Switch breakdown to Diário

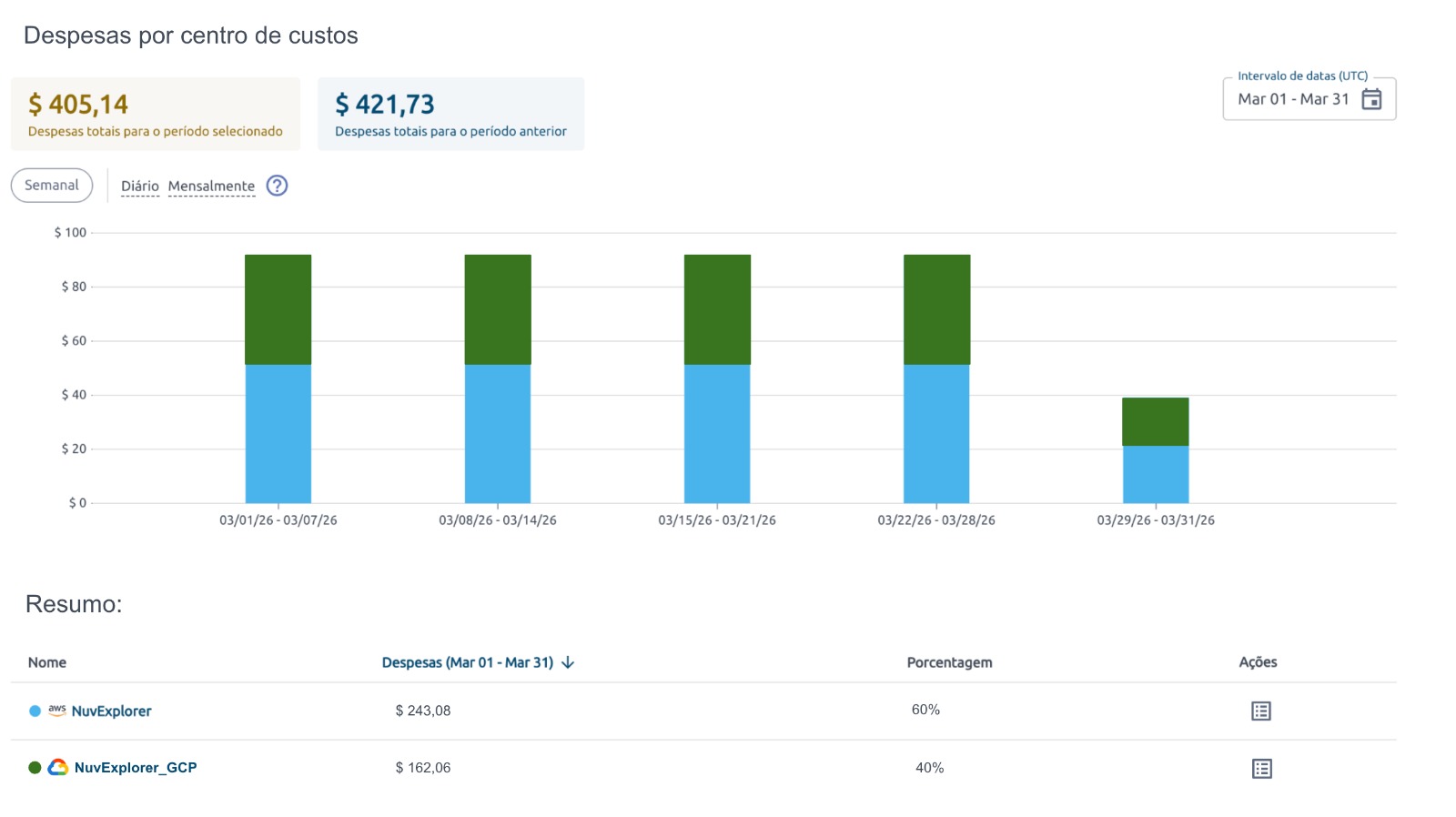tap(140, 186)
